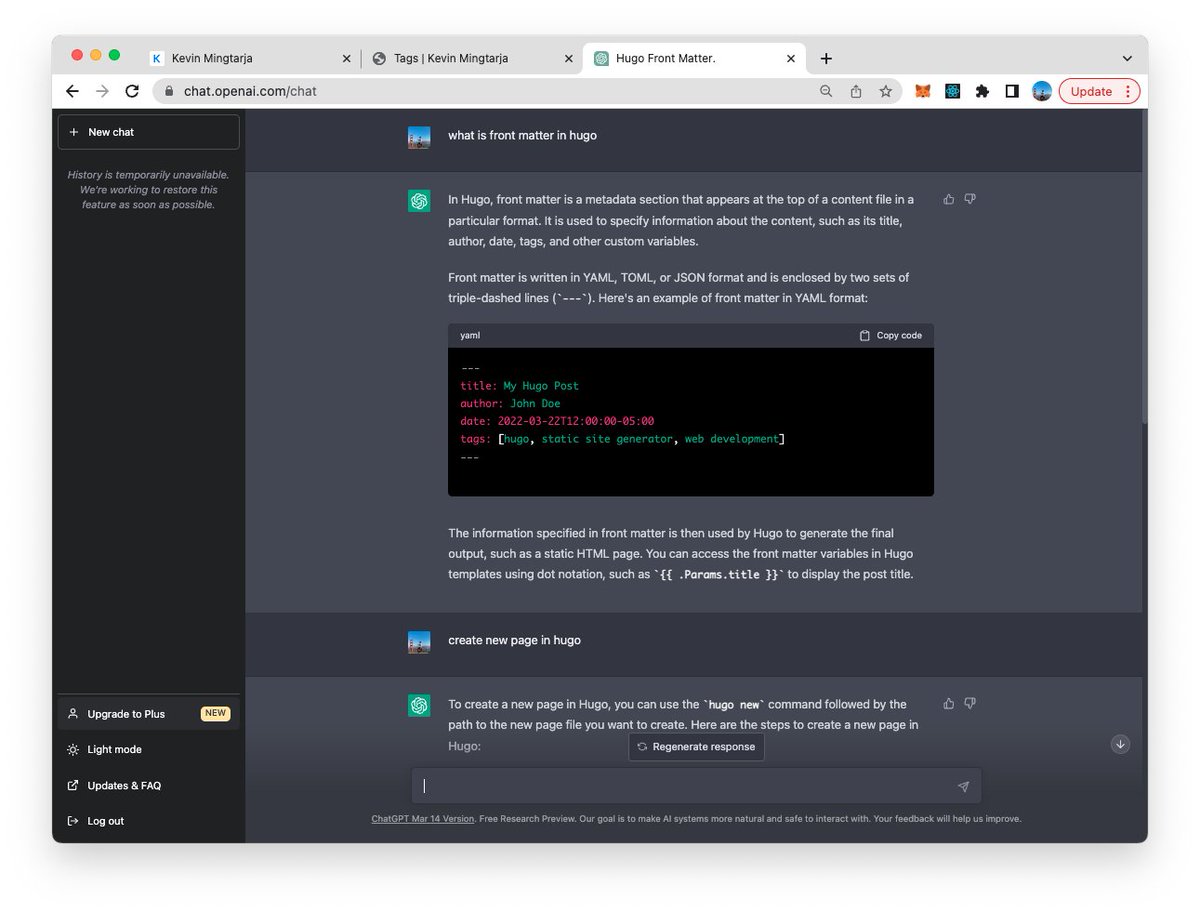Bookmark the page with the star icon
The image size is (1200, 912).
[x=886, y=91]
